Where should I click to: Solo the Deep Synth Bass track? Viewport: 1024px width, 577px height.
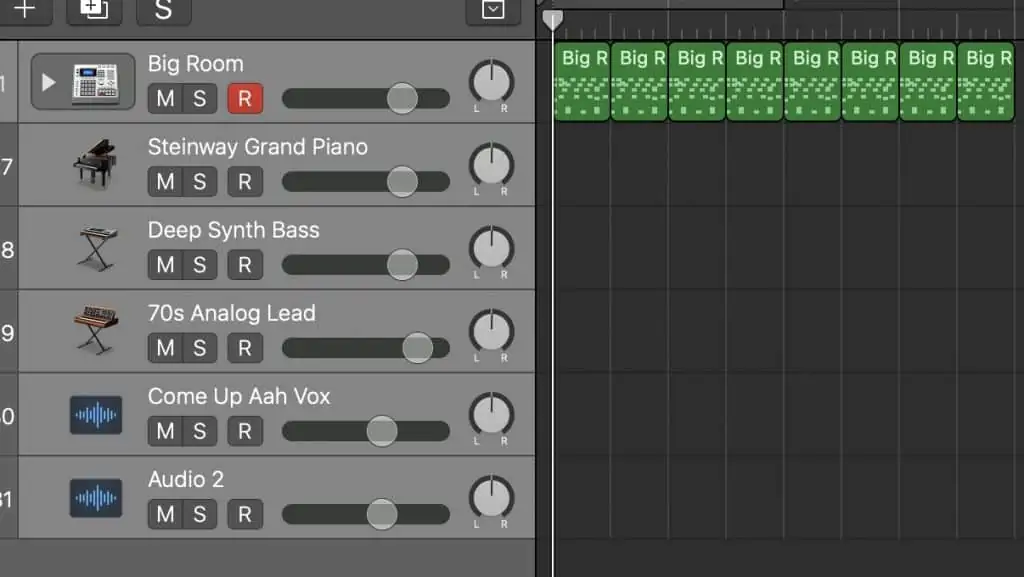(200, 264)
